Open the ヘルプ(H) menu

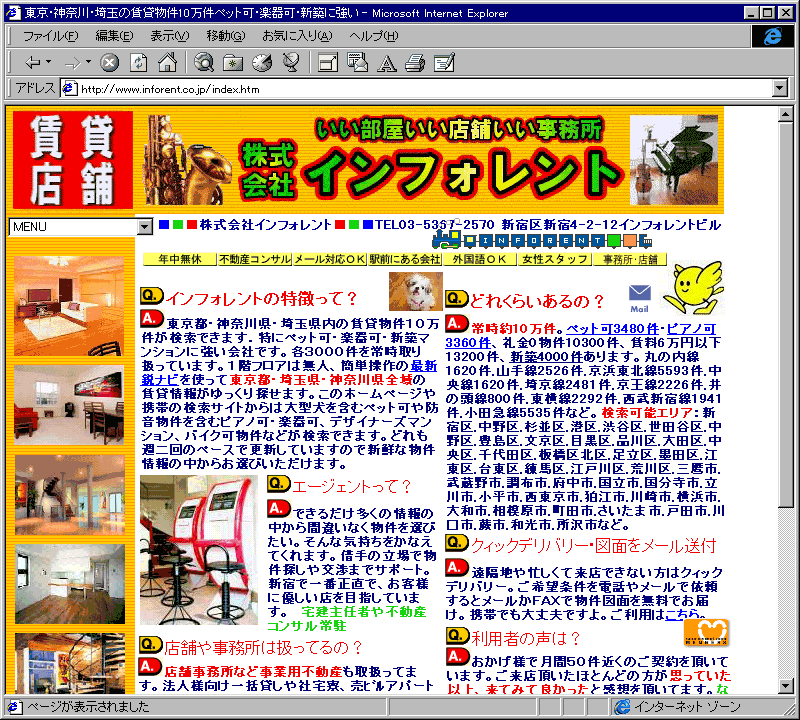point(373,36)
